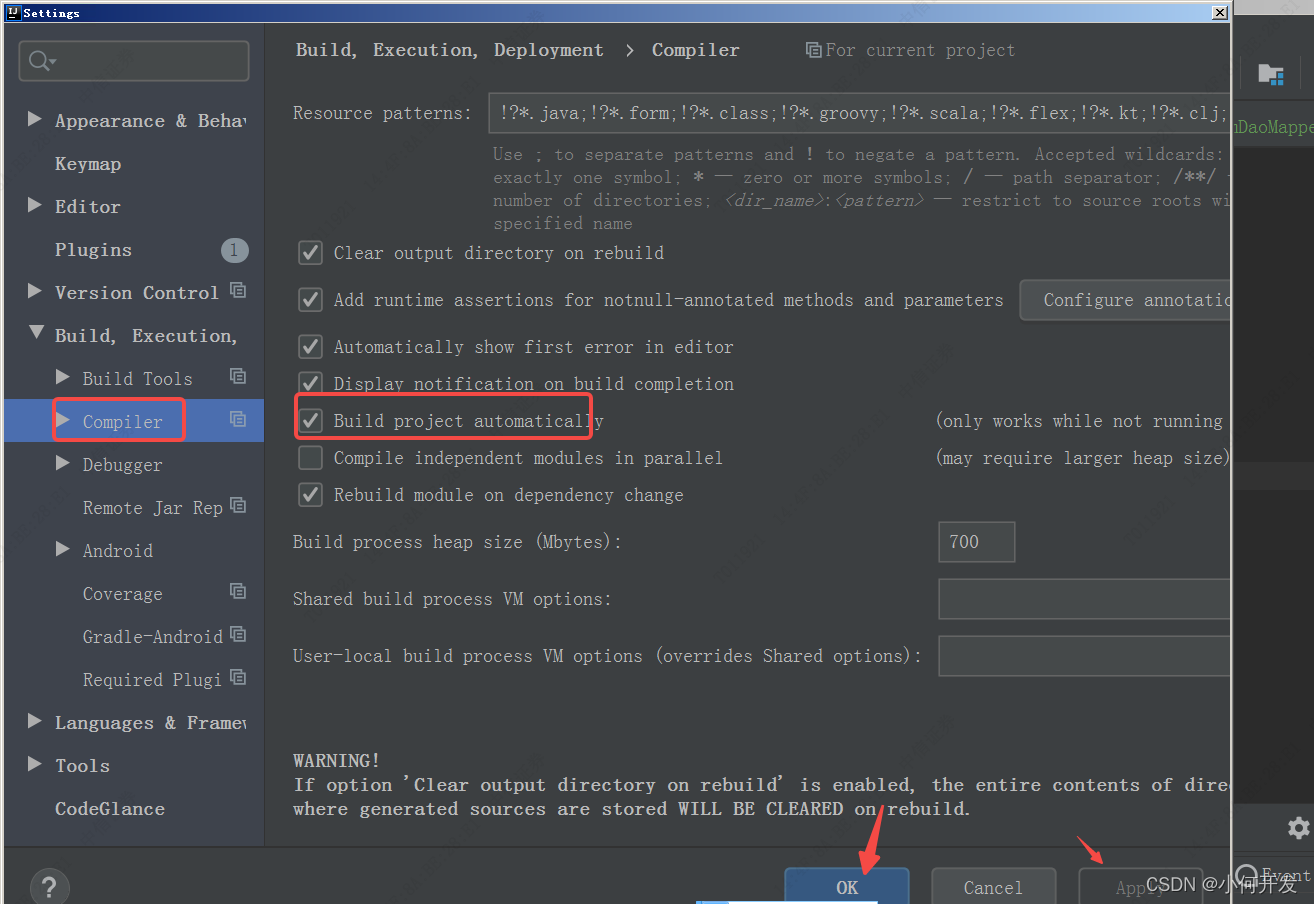Toggle Automatically show first error in editor

[x=311, y=347]
